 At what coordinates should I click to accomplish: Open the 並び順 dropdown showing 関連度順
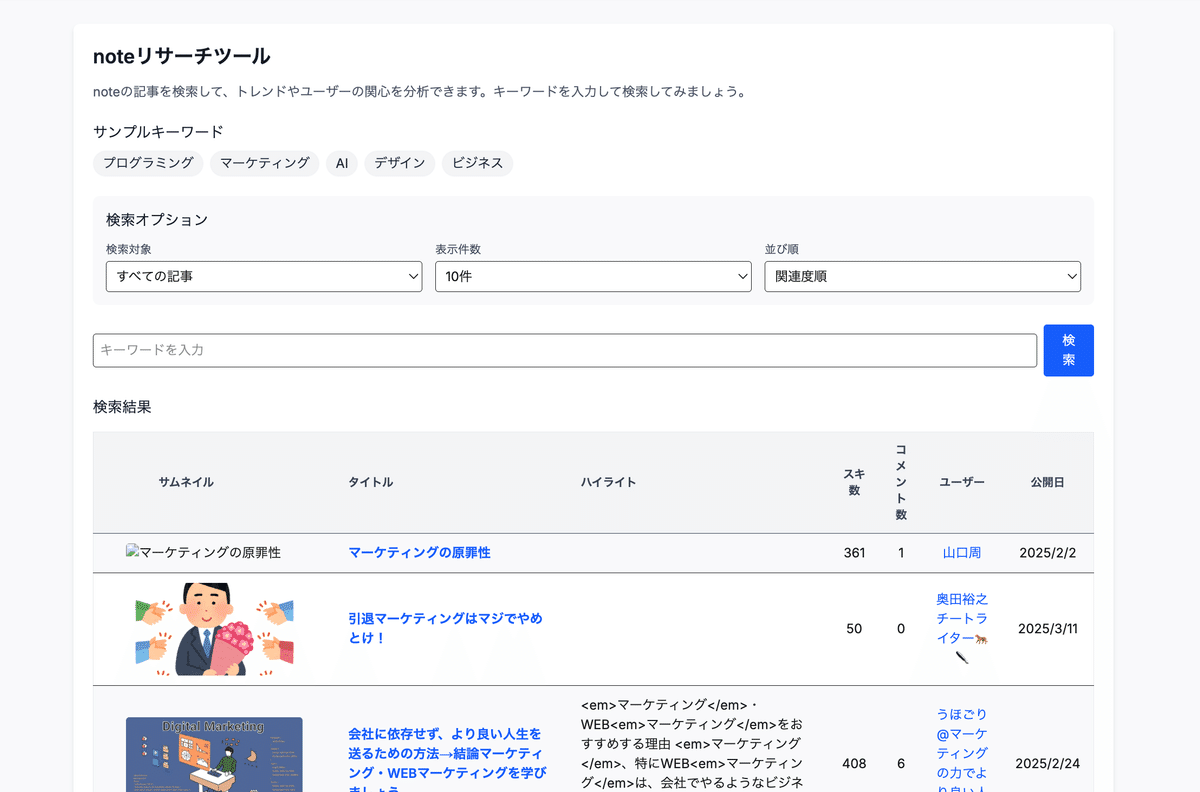pyautogui.click(x=922, y=276)
